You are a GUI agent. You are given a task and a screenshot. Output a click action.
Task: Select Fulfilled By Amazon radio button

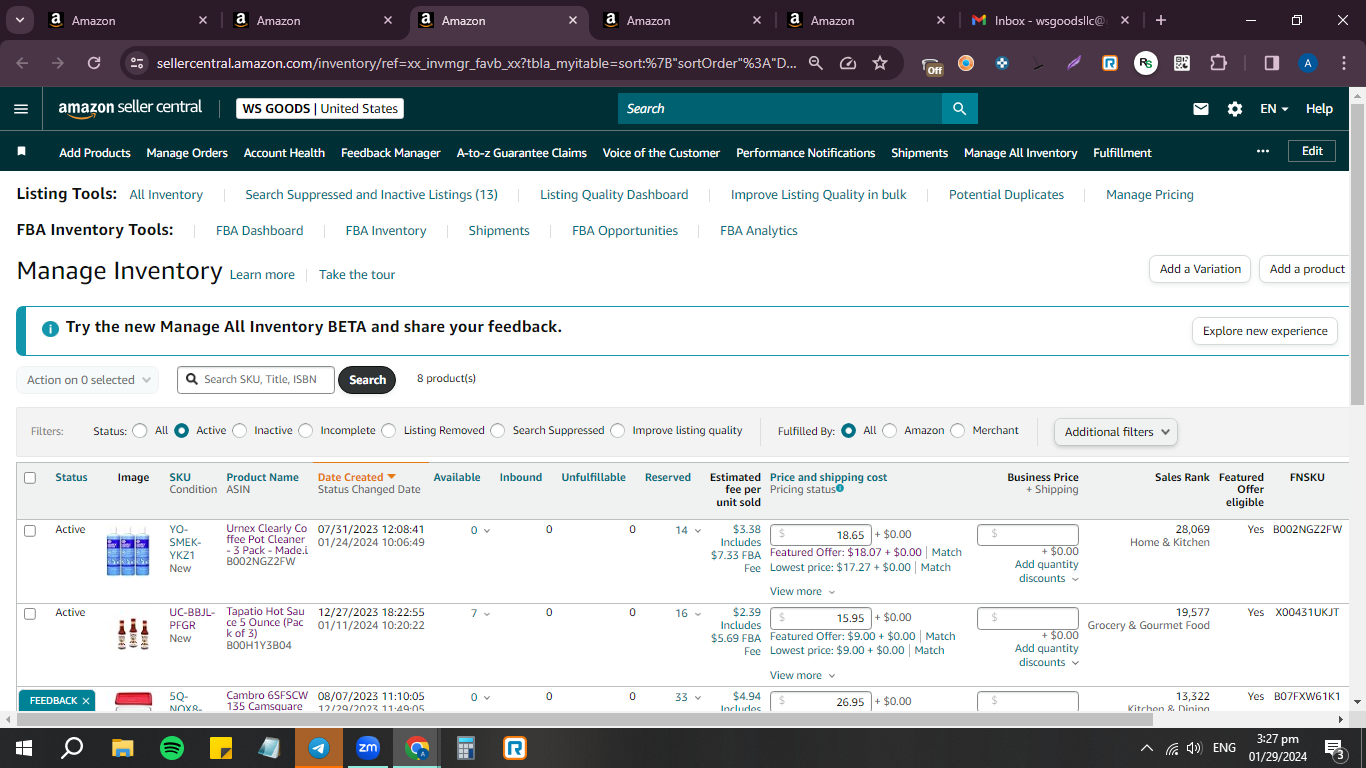[x=889, y=431]
